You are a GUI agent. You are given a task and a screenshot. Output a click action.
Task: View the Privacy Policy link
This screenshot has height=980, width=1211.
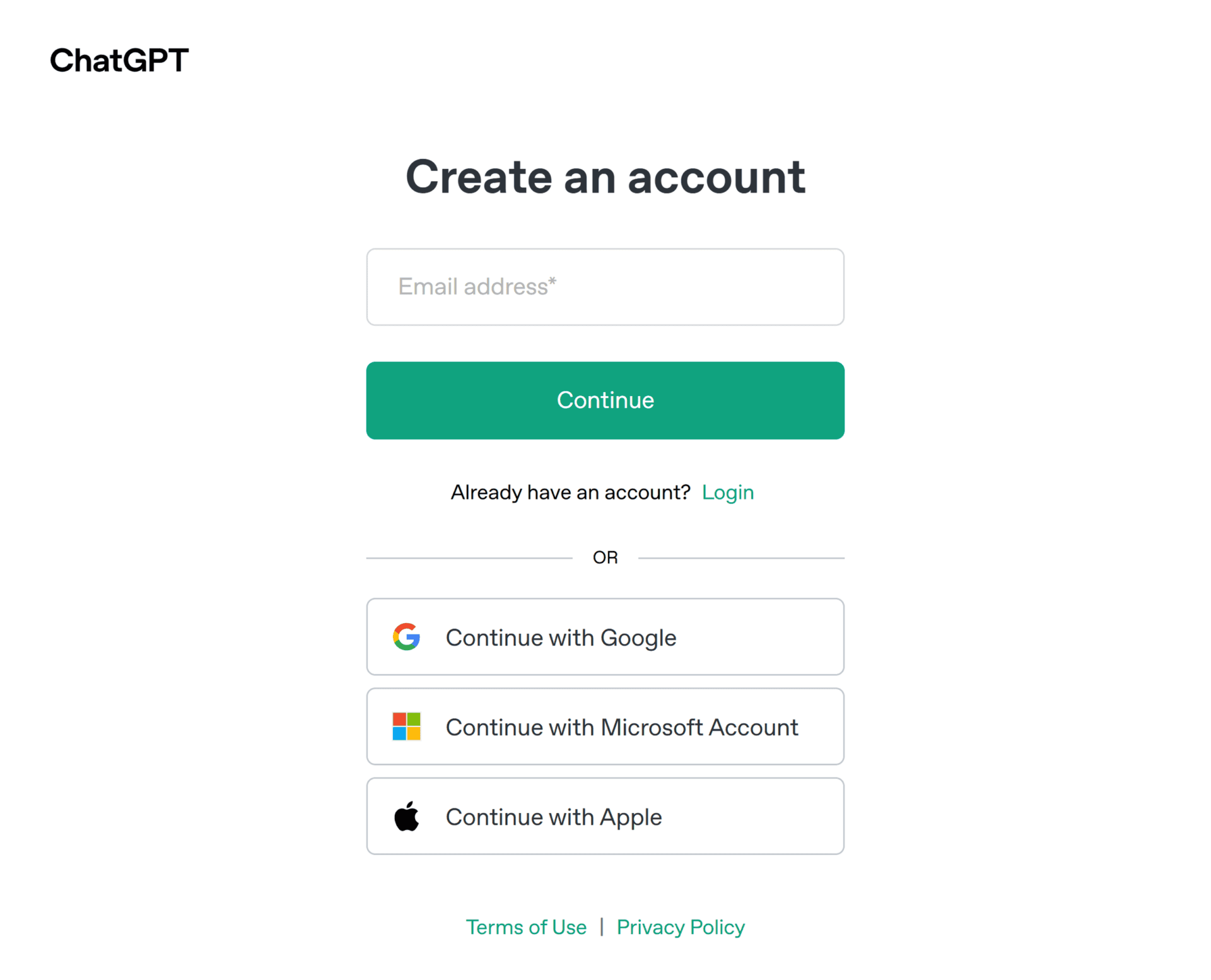point(681,927)
